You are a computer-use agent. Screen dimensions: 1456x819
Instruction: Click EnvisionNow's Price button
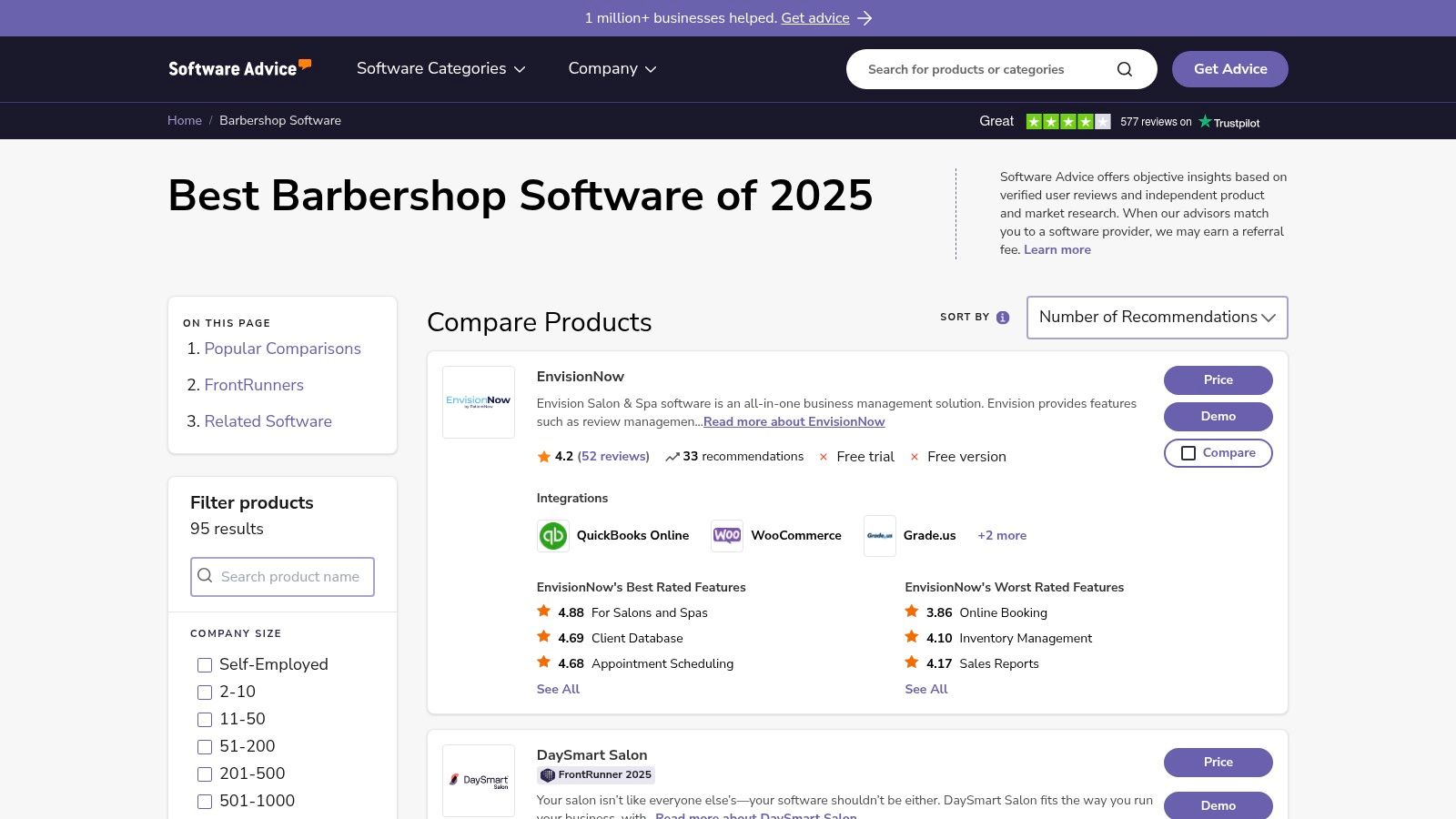tap(1218, 380)
